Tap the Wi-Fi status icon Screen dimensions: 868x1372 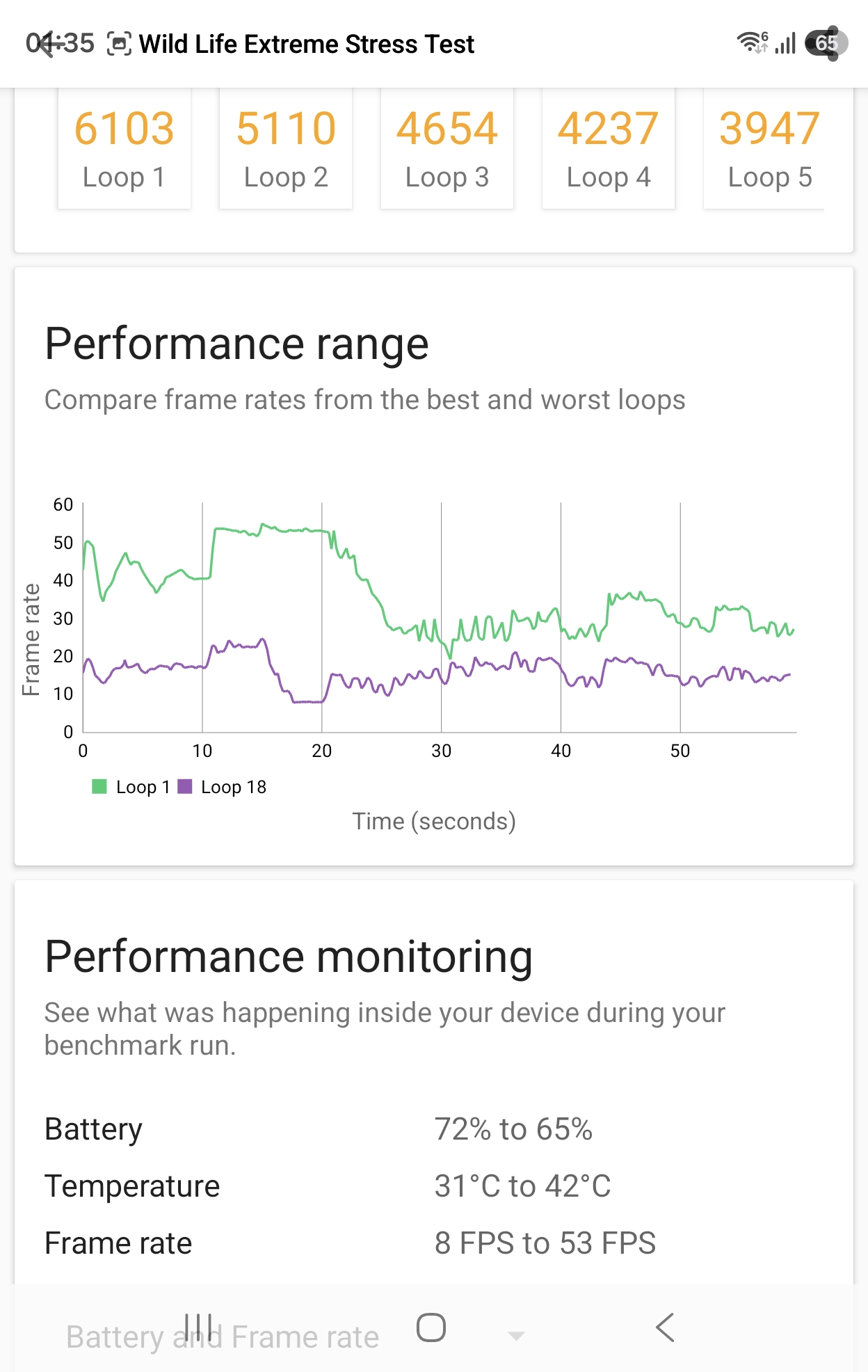[x=753, y=42]
